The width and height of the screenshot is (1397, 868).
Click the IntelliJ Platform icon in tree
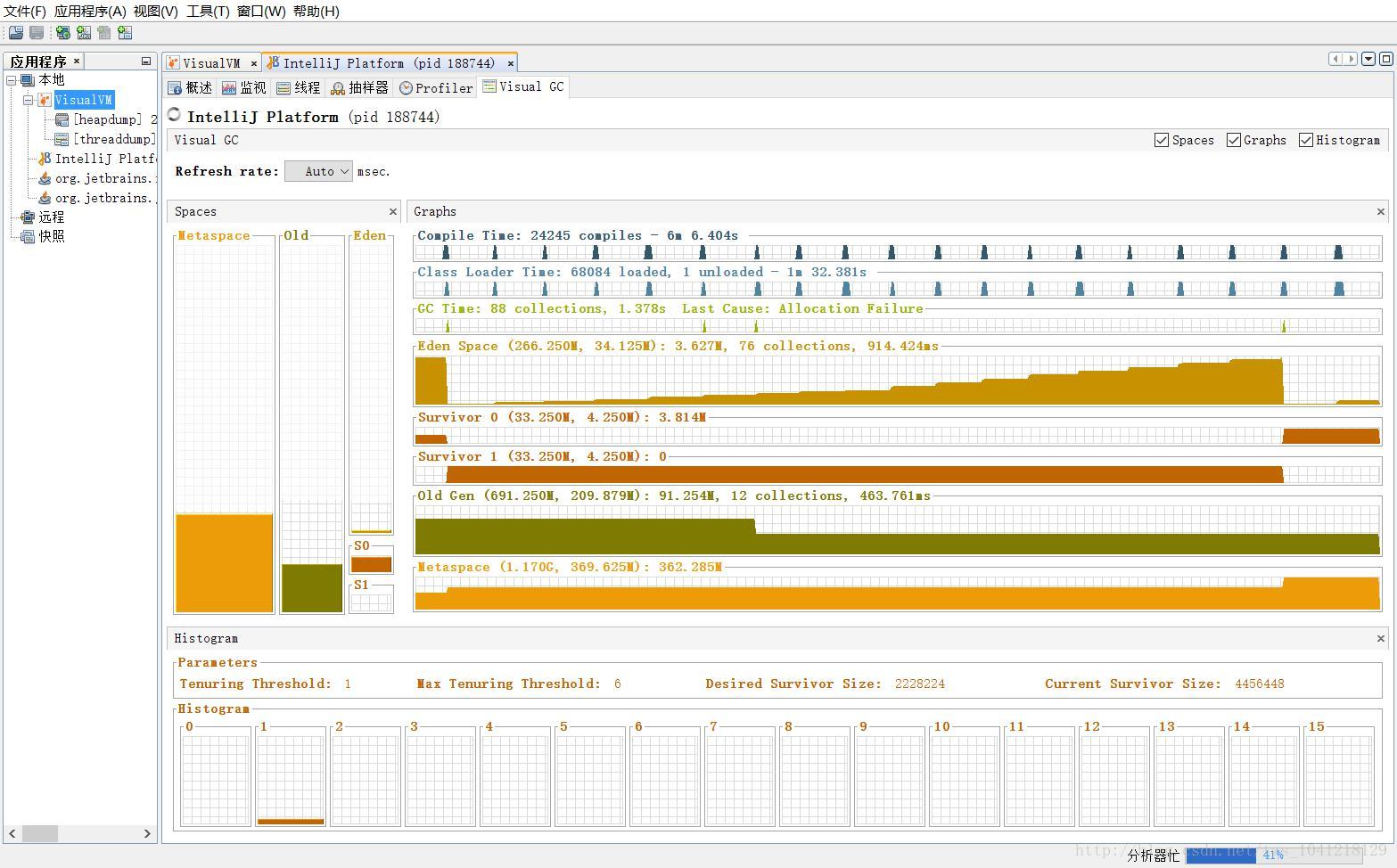(45, 159)
